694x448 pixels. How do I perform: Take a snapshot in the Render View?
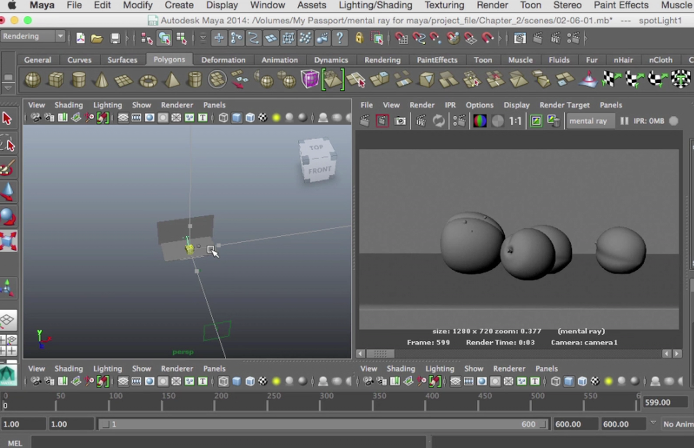(x=400, y=121)
